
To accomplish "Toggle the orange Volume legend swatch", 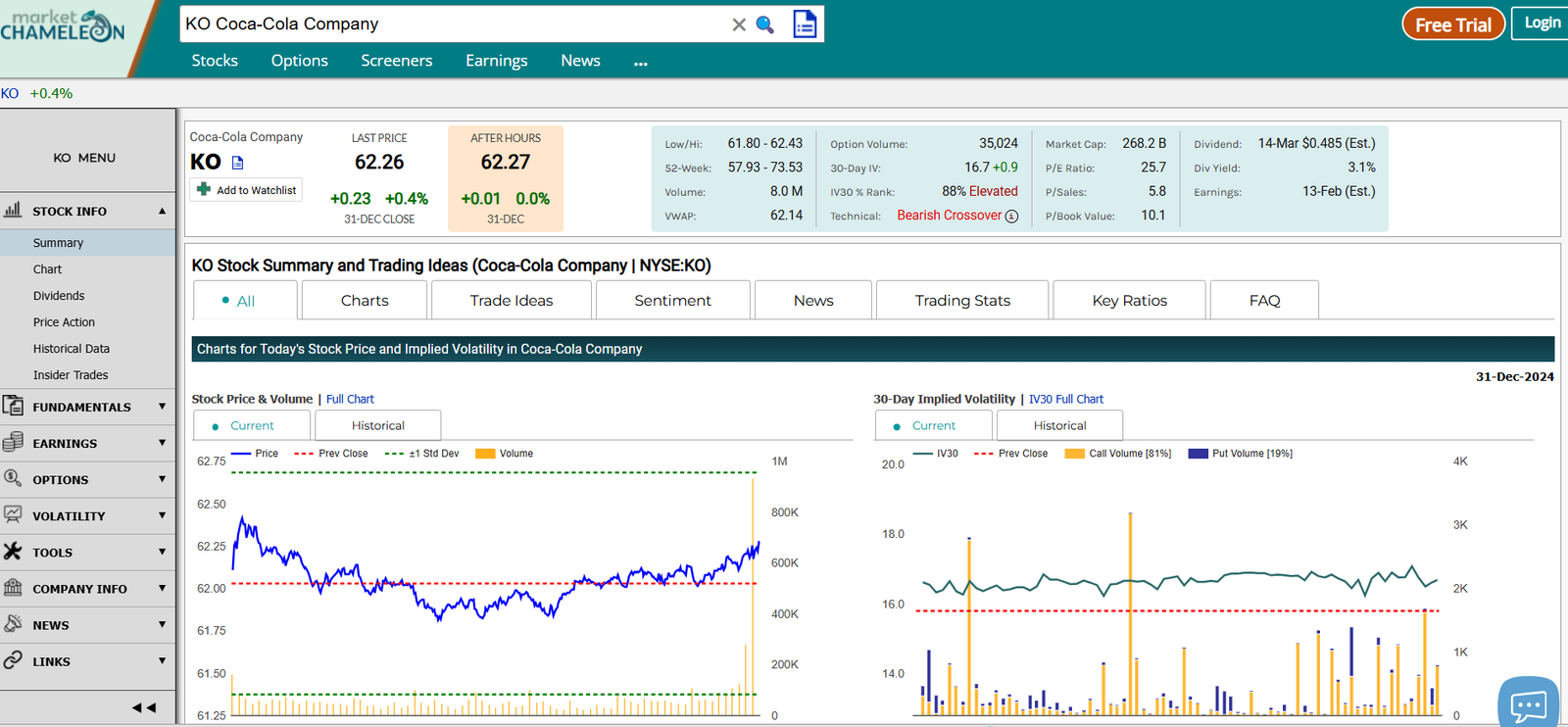I will coord(484,454).
